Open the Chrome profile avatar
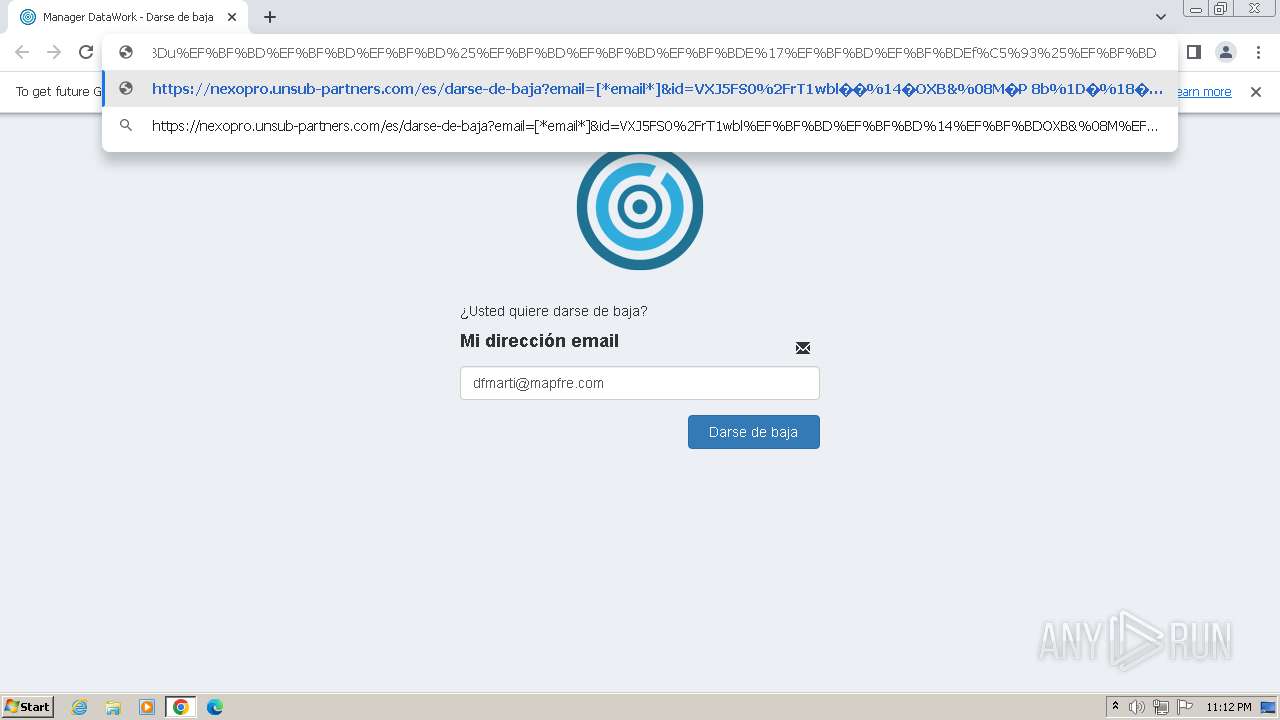Viewport: 1280px width, 720px height. click(1226, 52)
